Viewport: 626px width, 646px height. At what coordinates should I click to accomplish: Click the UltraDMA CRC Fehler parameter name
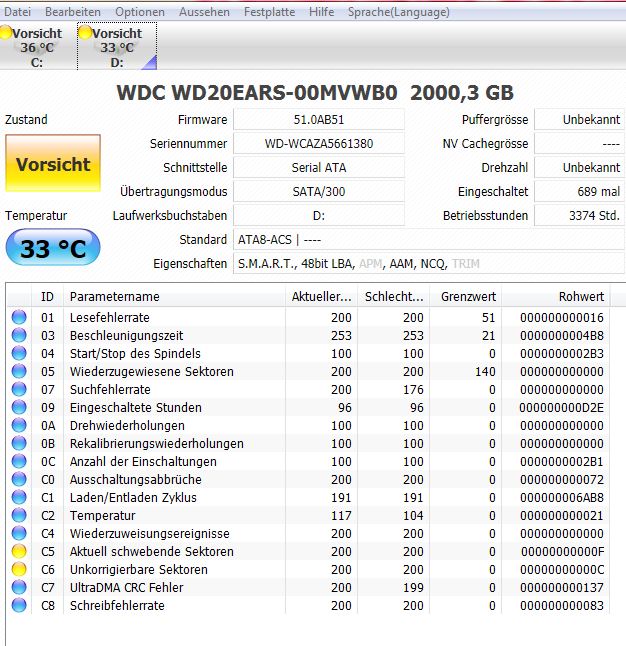point(127,587)
